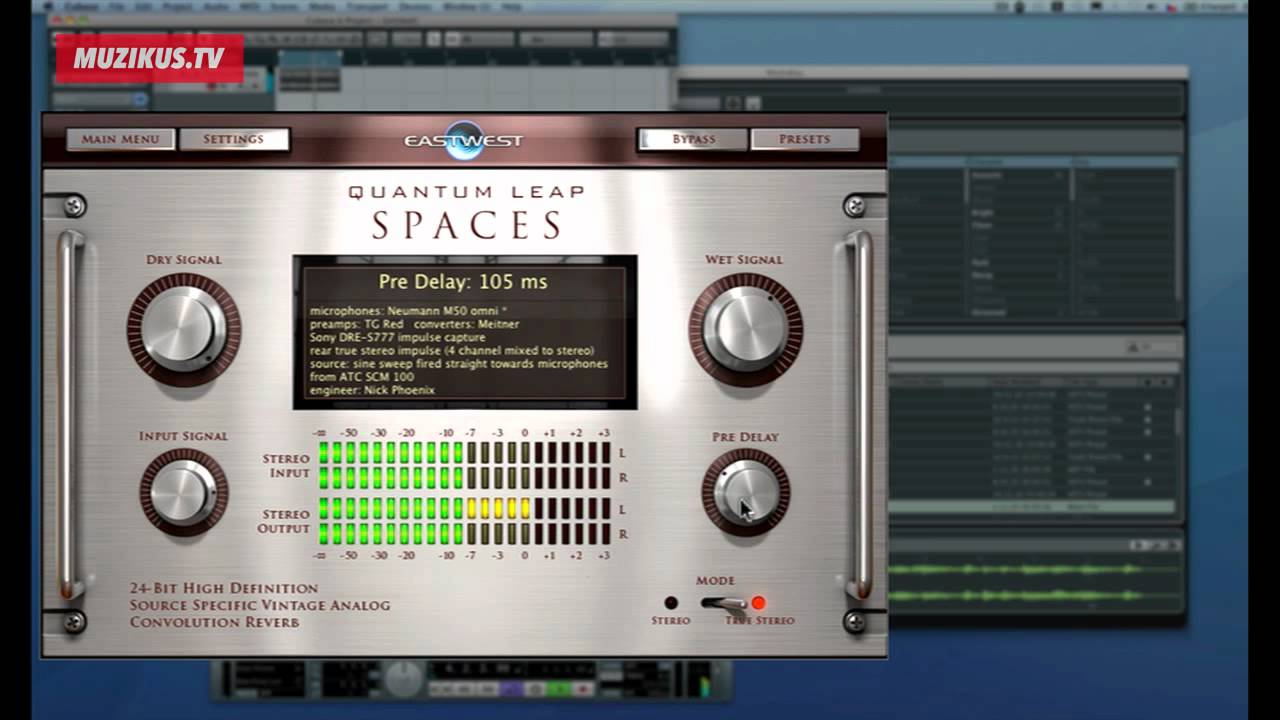Click the Input Signal knob
The image size is (1280, 720).
tap(184, 492)
